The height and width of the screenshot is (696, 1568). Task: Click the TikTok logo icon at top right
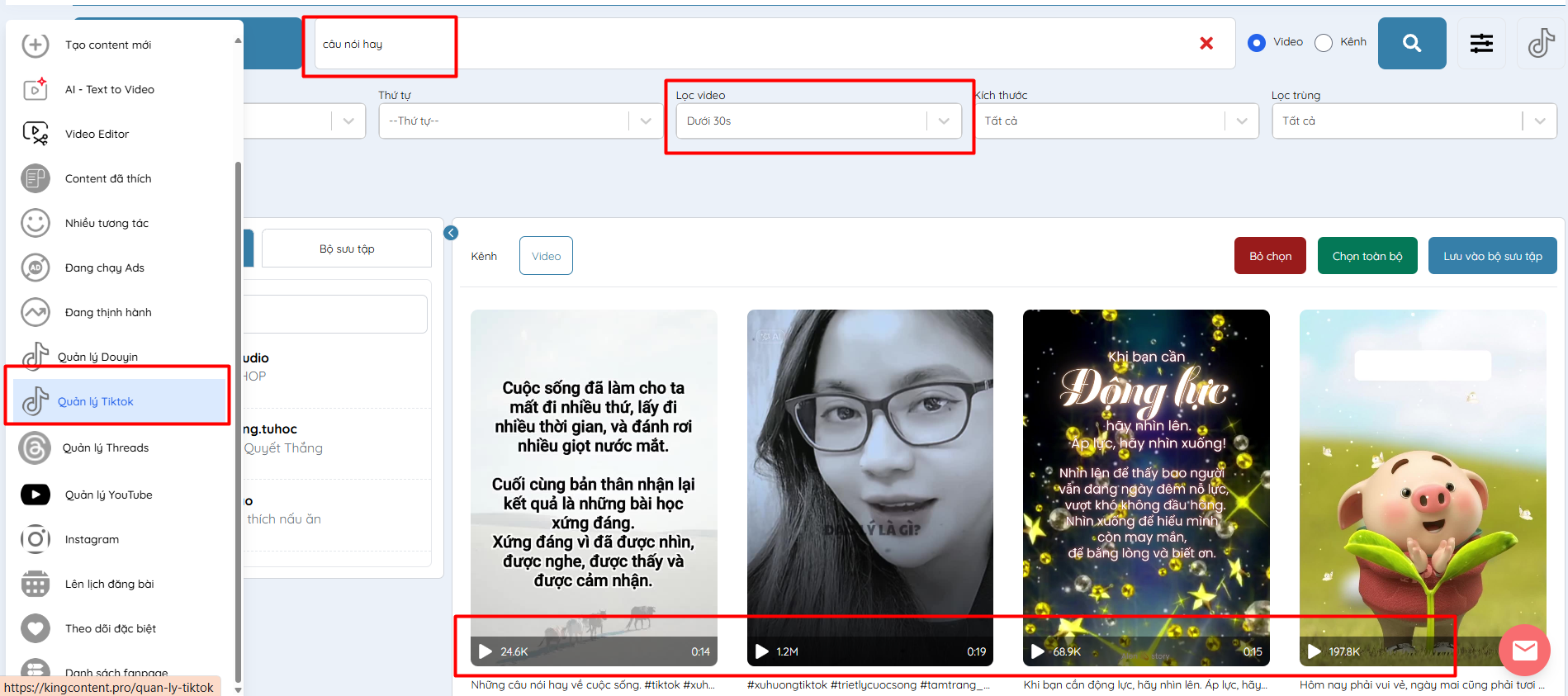(1541, 43)
